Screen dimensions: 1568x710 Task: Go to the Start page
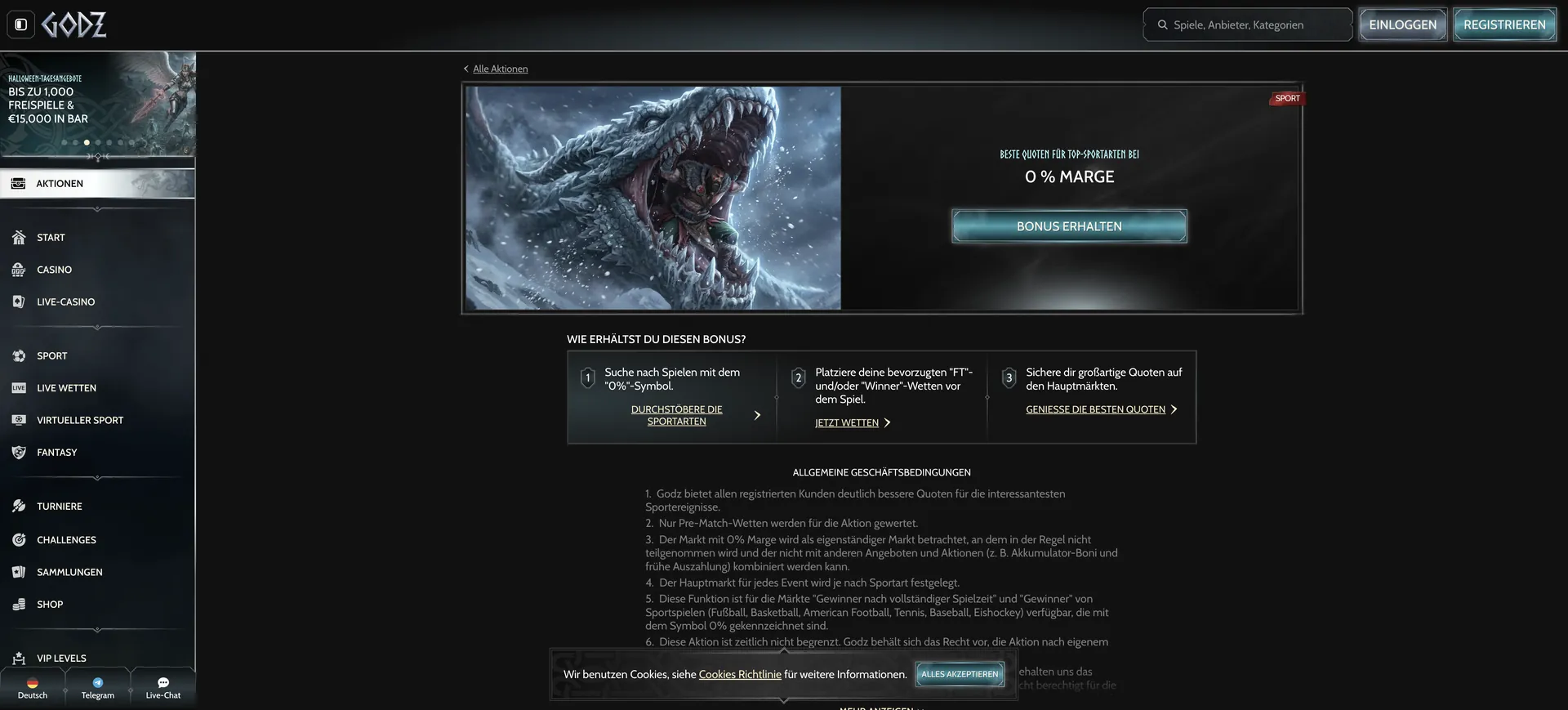[x=97, y=238]
